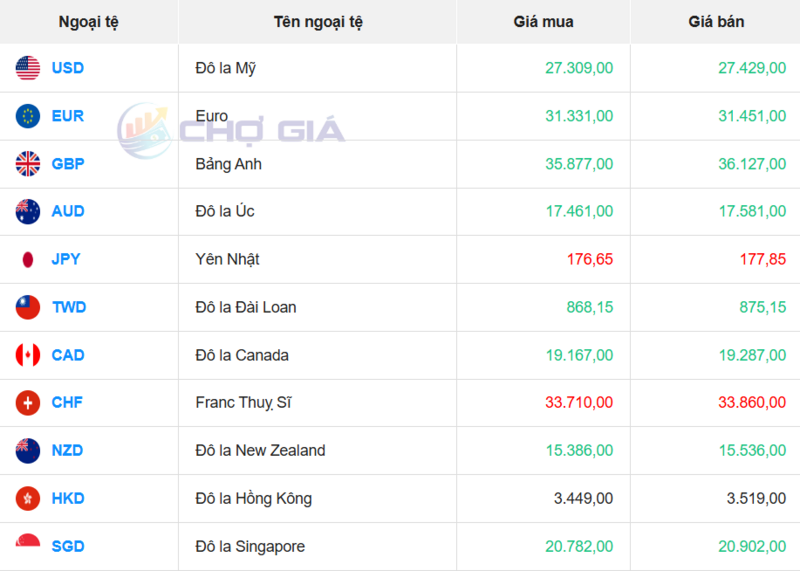
Task: Click the Canadian flag beside CAD
Action: coord(28,355)
